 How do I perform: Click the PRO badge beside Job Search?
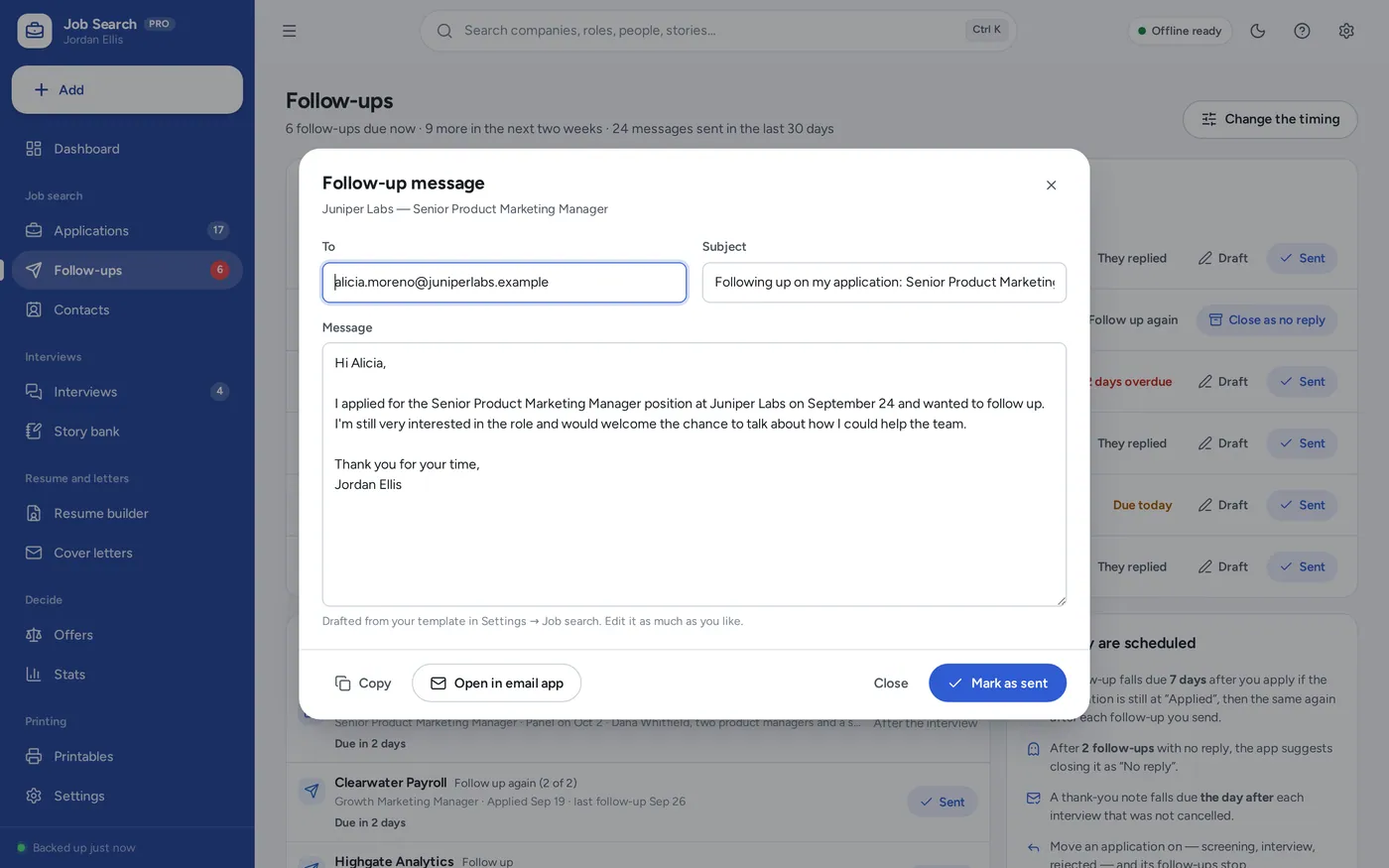pyautogui.click(x=159, y=24)
